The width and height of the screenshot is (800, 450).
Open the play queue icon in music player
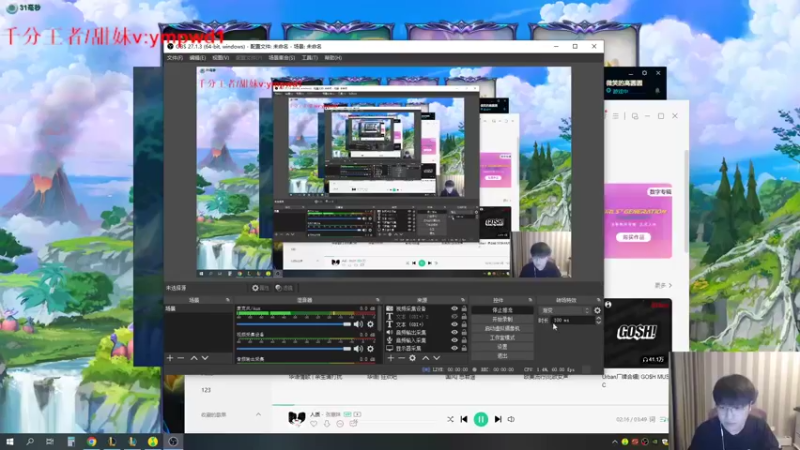click(663, 419)
